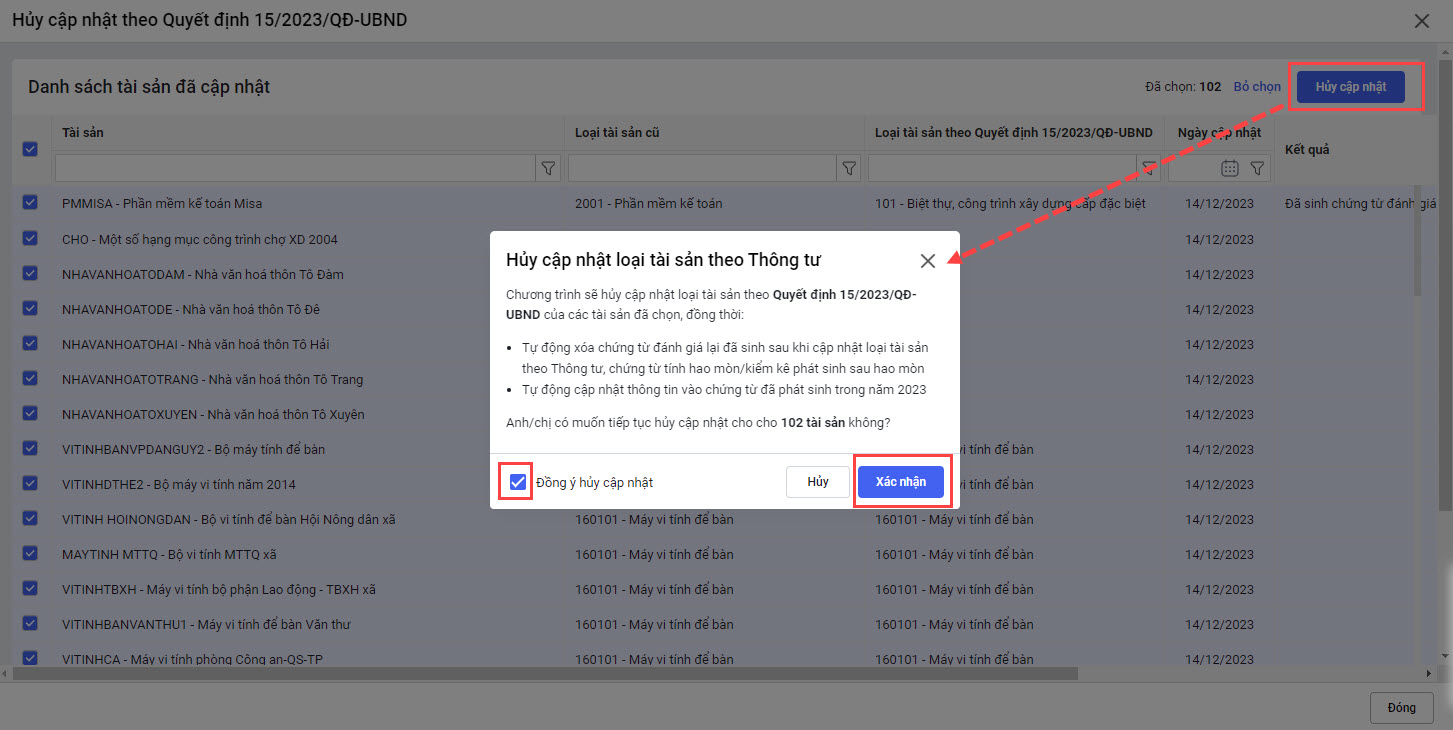This screenshot has height=730, width=1453.
Task: Cancel the dialog with the Hủy button
Action: click(x=818, y=482)
